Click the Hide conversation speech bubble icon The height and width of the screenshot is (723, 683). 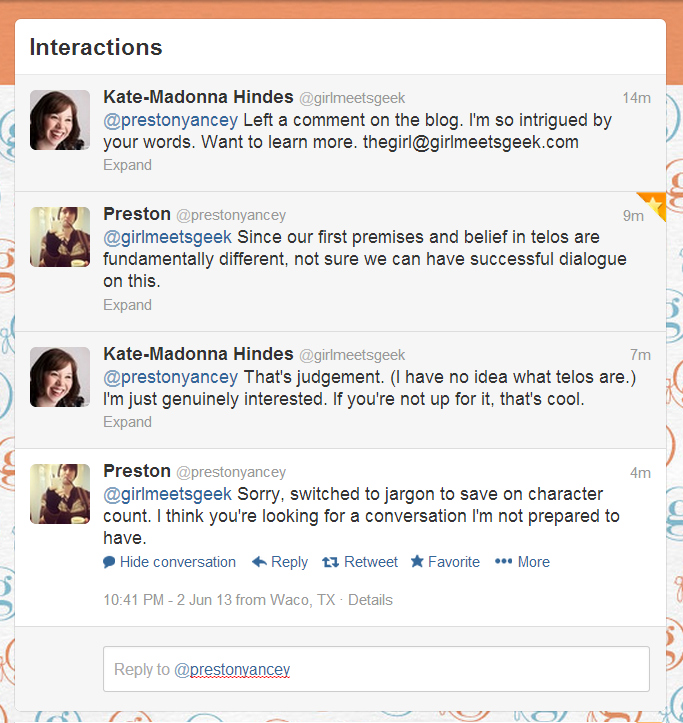point(109,562)
